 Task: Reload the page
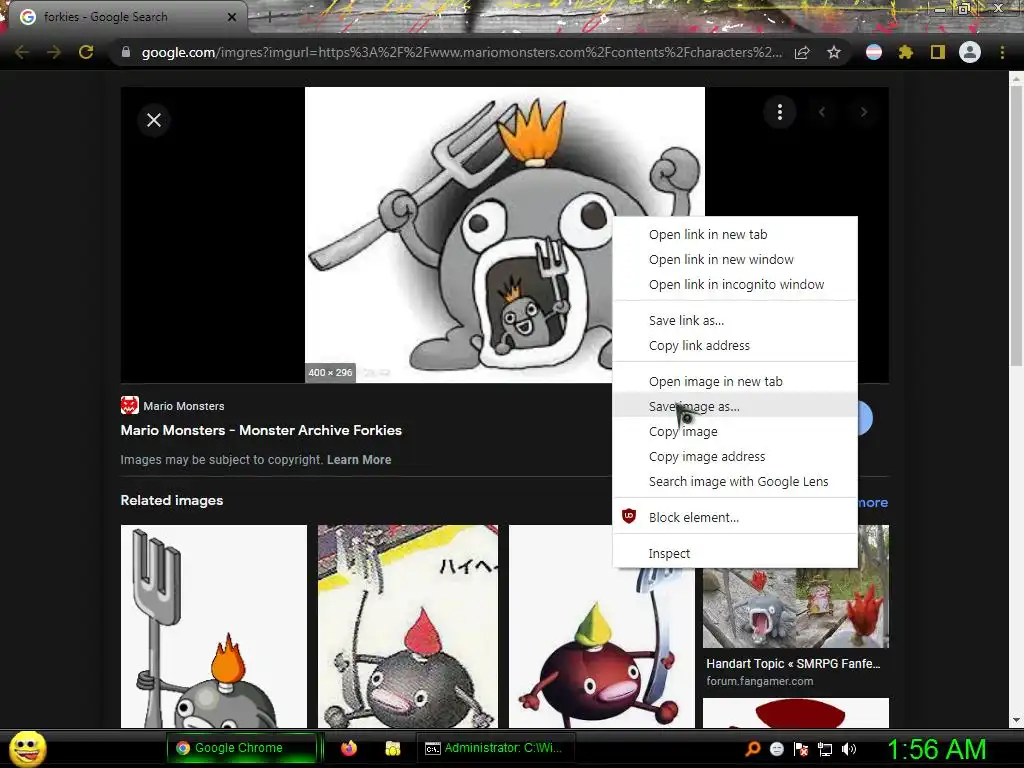tap(86, 52)
